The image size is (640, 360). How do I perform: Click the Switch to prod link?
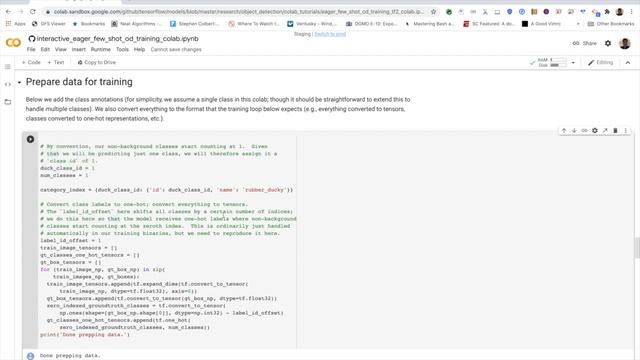(330, 34)
